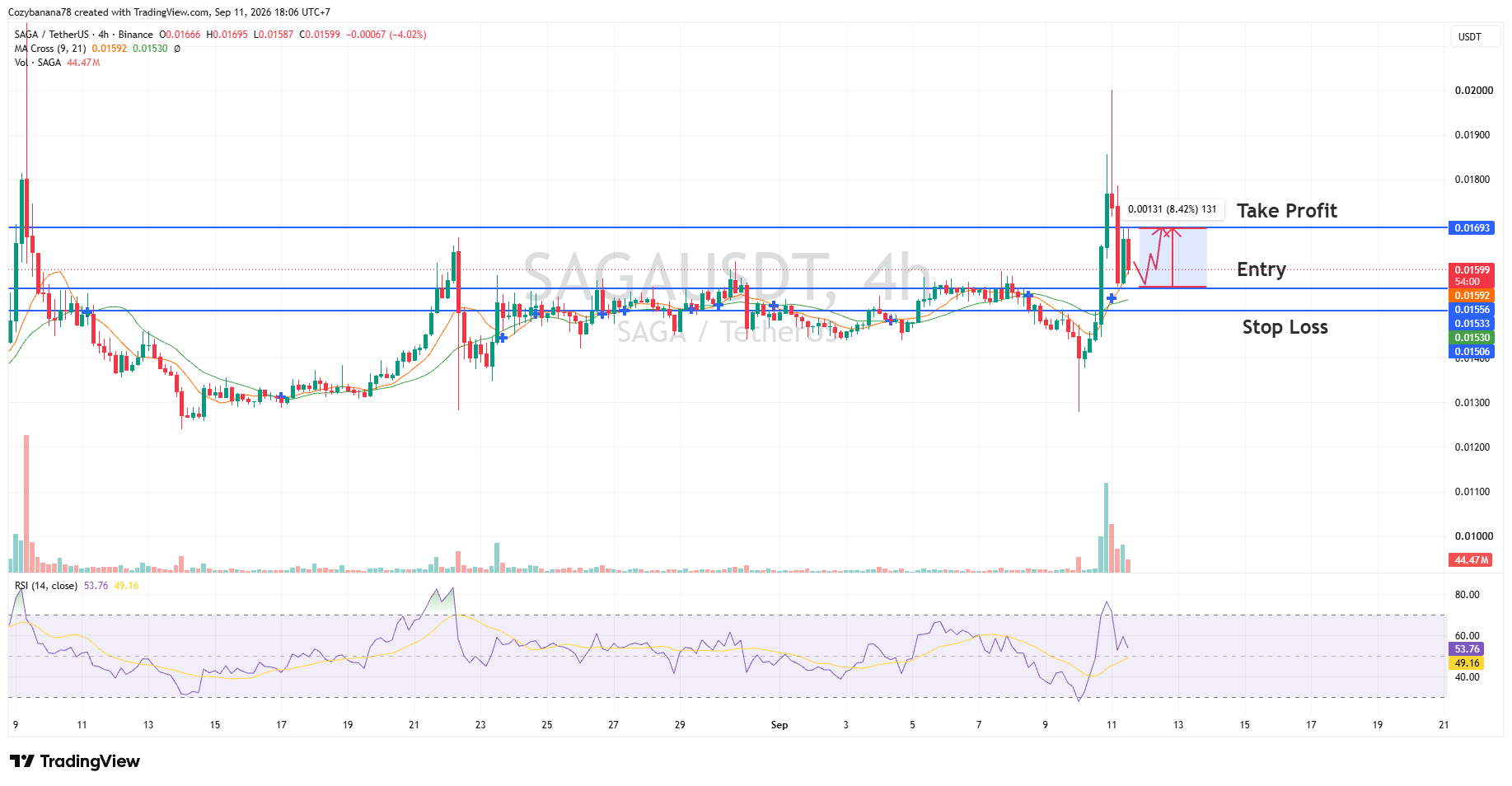Viewport: 1512px width, 786px height.
Task: Click the 25 date label on time axis
Action: click(x=547, y=725)
